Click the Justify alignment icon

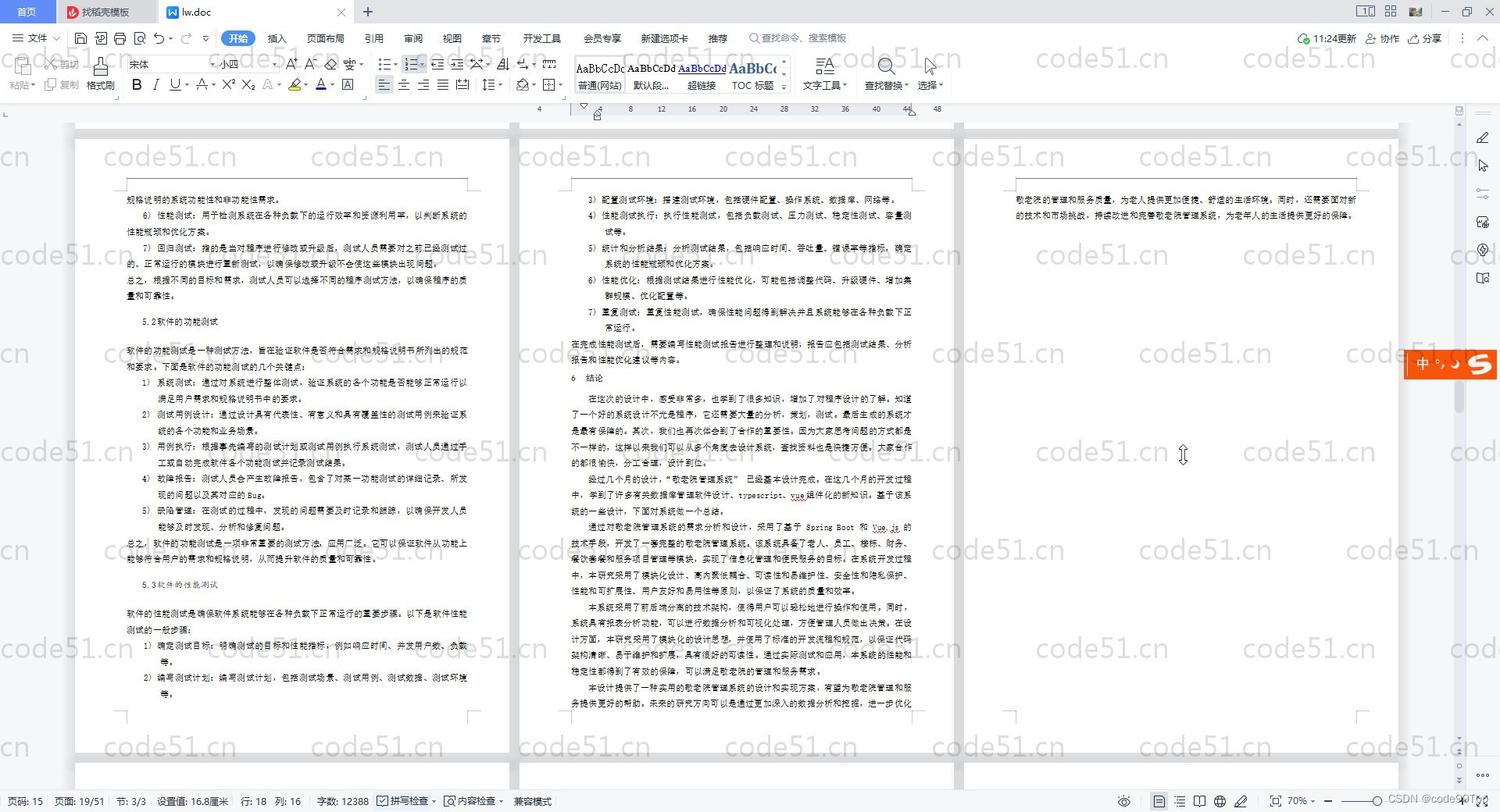pyautogui.click(x=443, y=84)
